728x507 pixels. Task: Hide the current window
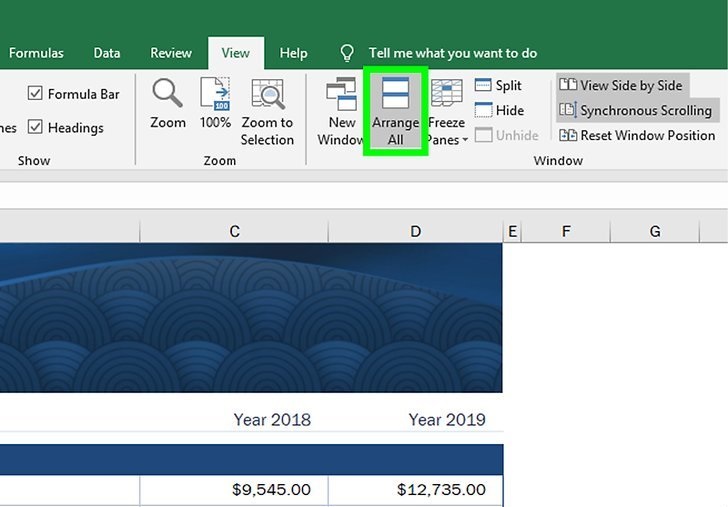484,111
